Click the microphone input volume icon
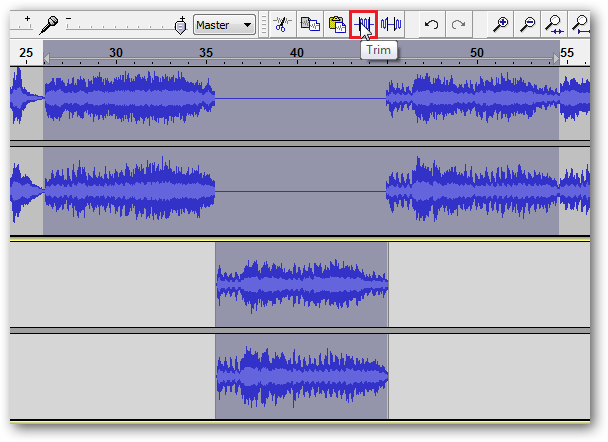Viewport: 608px width, 442px height. tap(47, 24)
